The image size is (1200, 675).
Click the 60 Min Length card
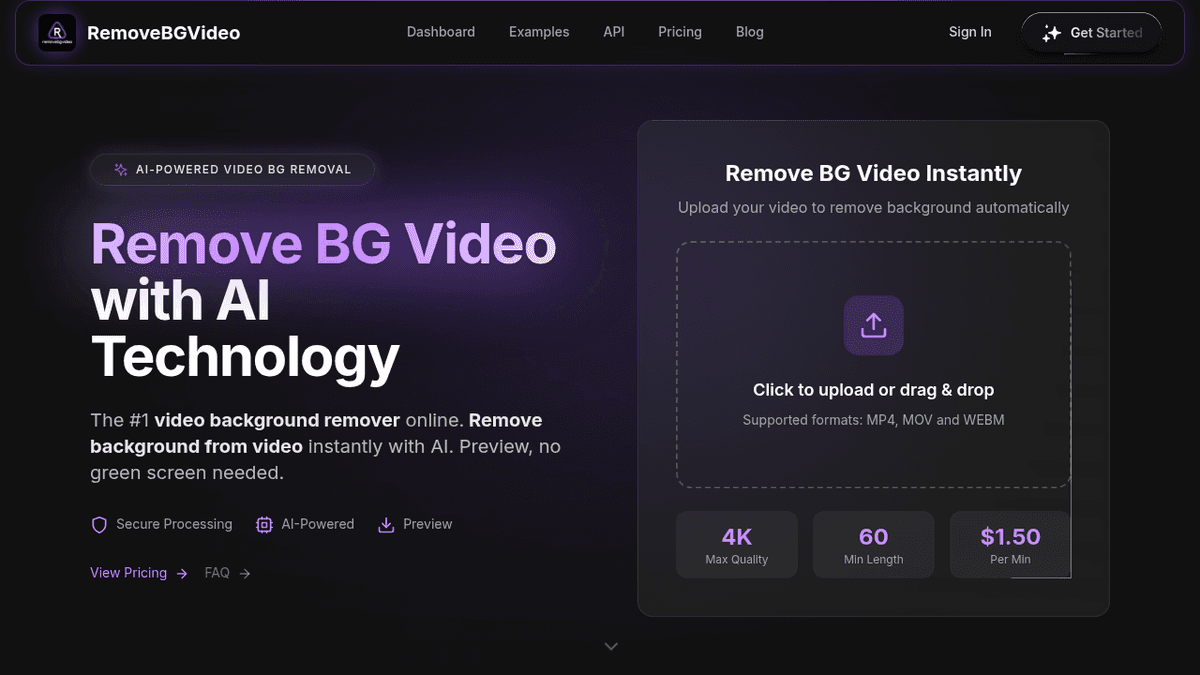click(x=873, y=545)
